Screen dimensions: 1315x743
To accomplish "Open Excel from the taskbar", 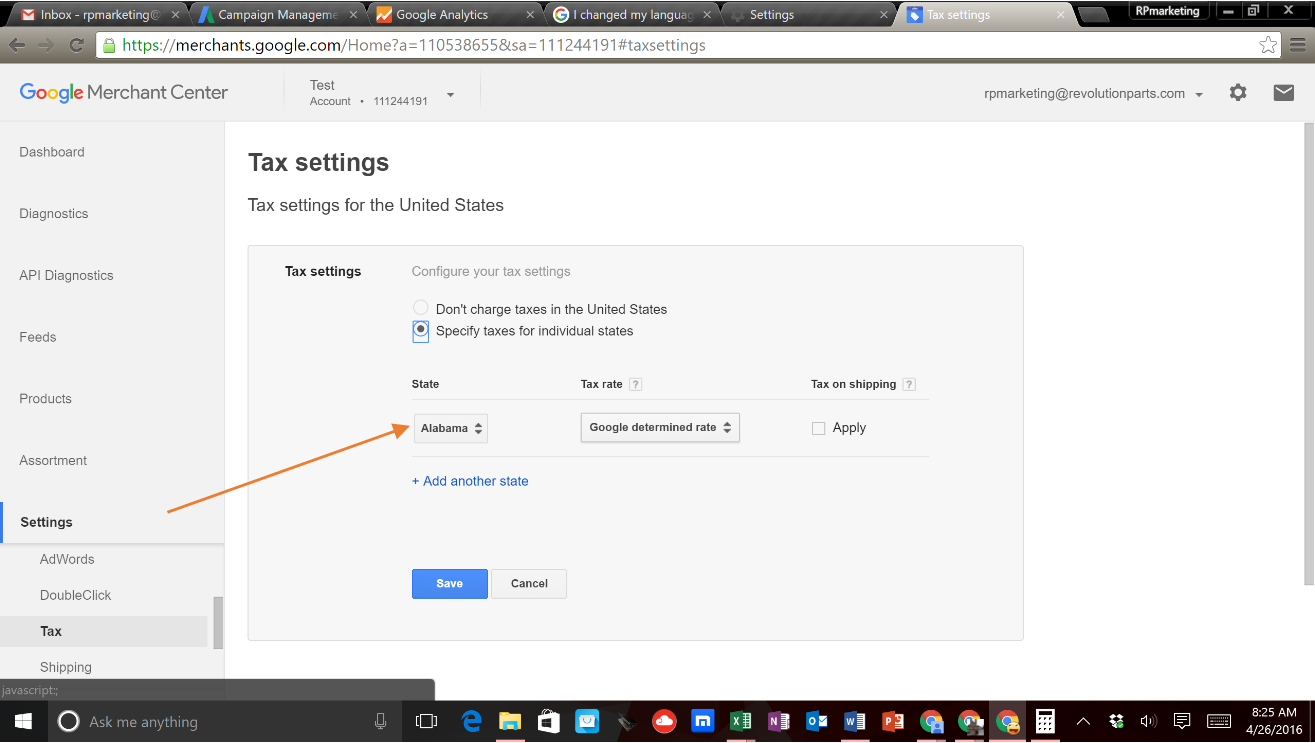I will point(741,721).
